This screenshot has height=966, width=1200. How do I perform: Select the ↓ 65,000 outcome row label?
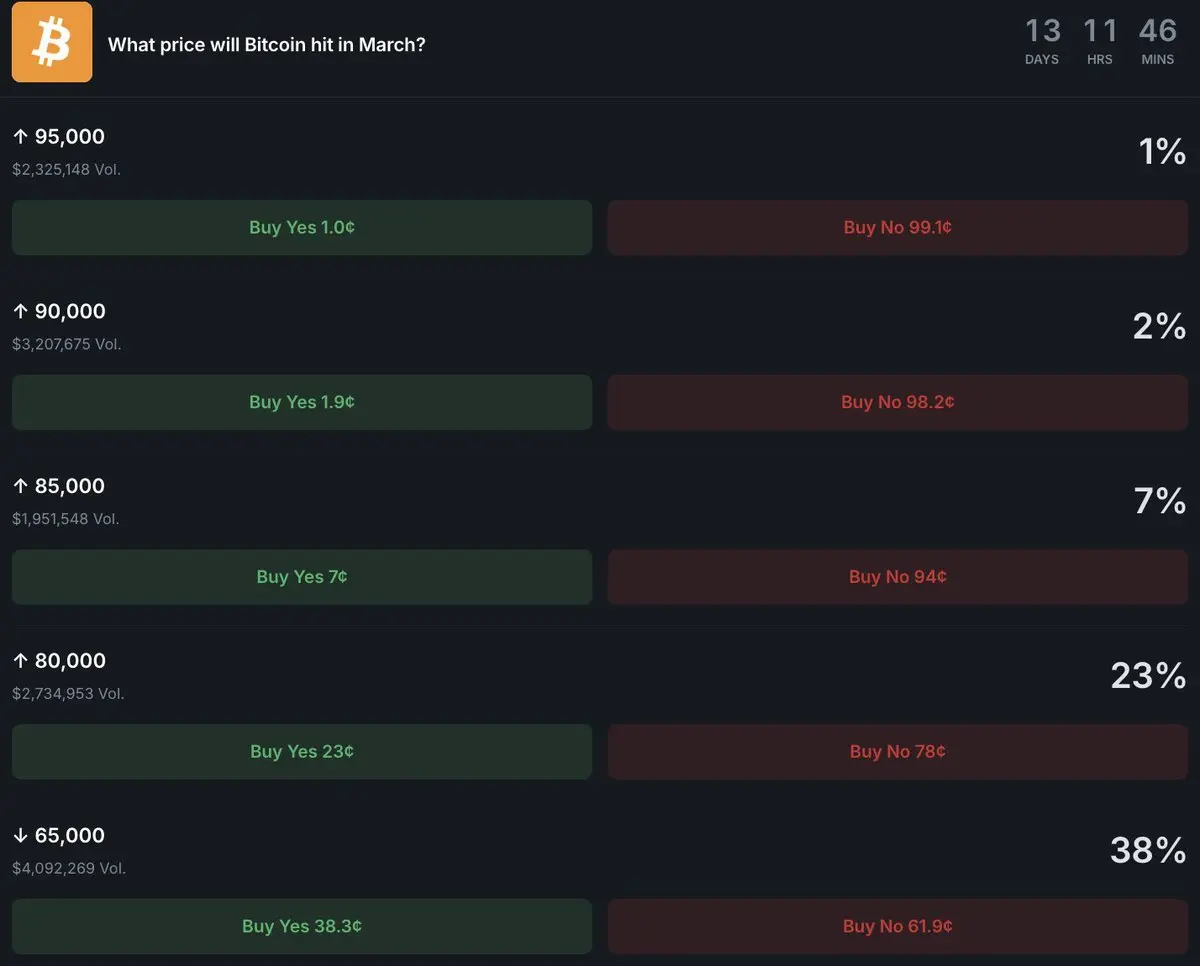tap(59, 836)
